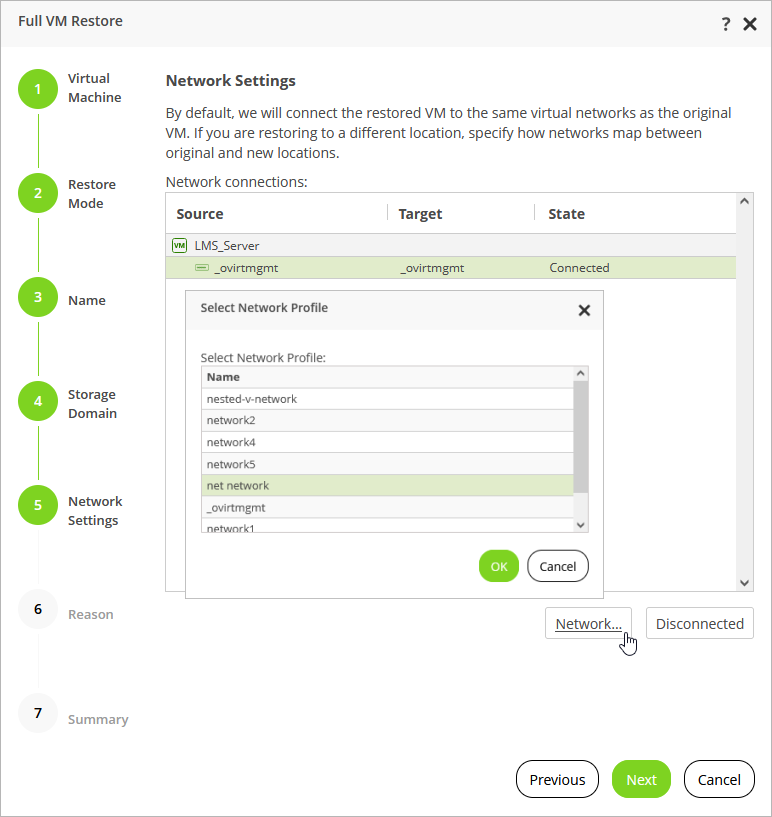The height and width of the screenshot is (817, 772).
Task: Open step 4 Storage Domain
Action: [x=38, y=402]
